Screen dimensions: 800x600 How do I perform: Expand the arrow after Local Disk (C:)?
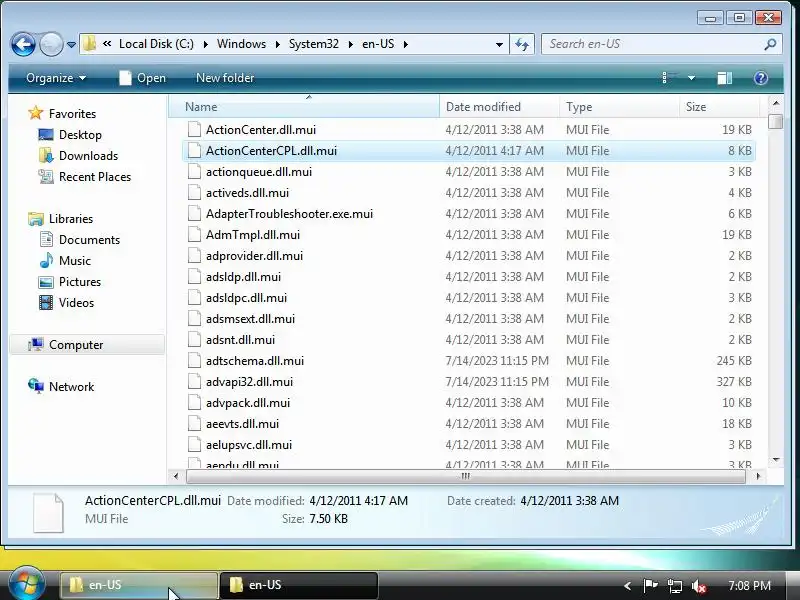click(x=205, y=44)
